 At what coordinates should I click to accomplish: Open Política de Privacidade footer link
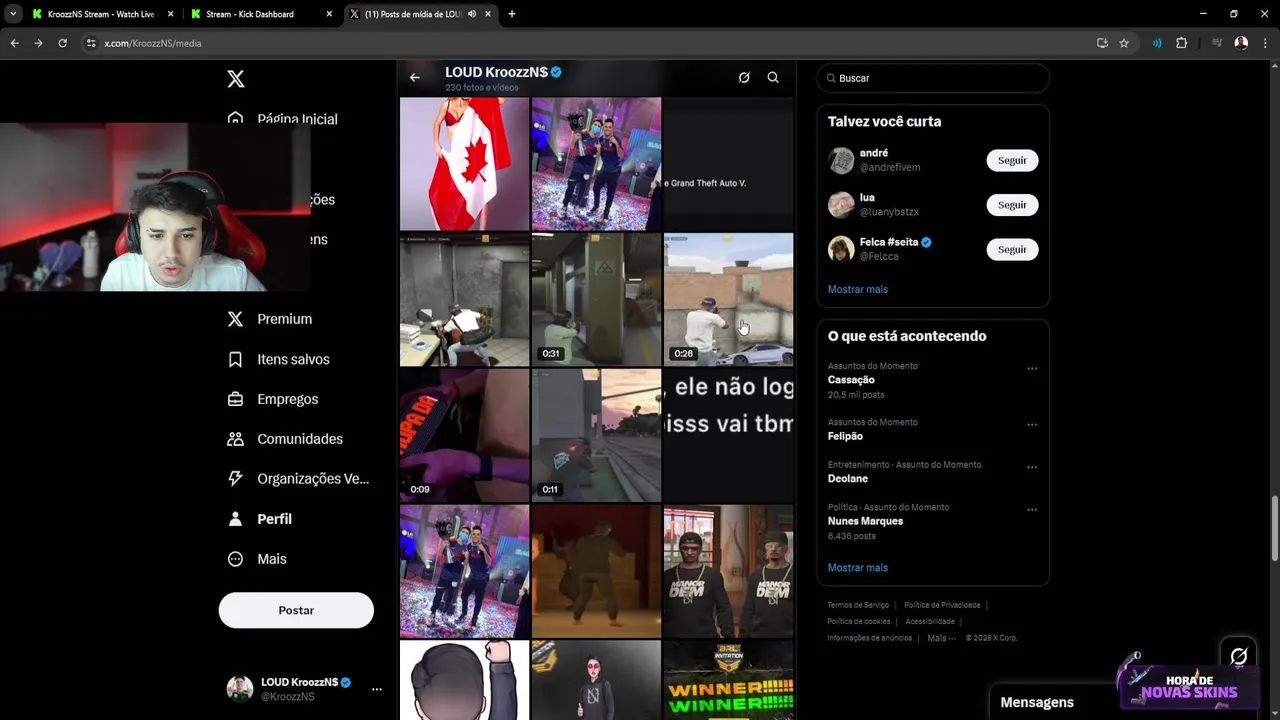pyautogui.click(x=942, y=605)
